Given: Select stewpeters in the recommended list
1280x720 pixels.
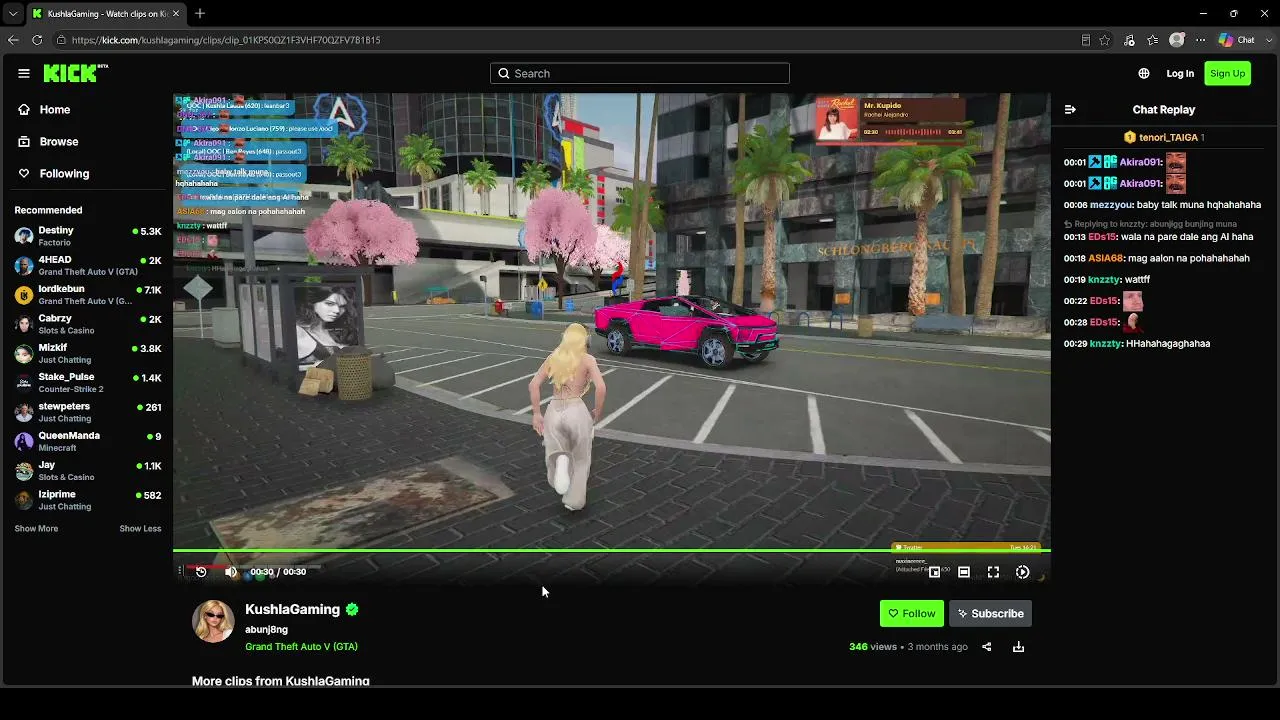Looking at the screenshot, I should coord(88,412).
